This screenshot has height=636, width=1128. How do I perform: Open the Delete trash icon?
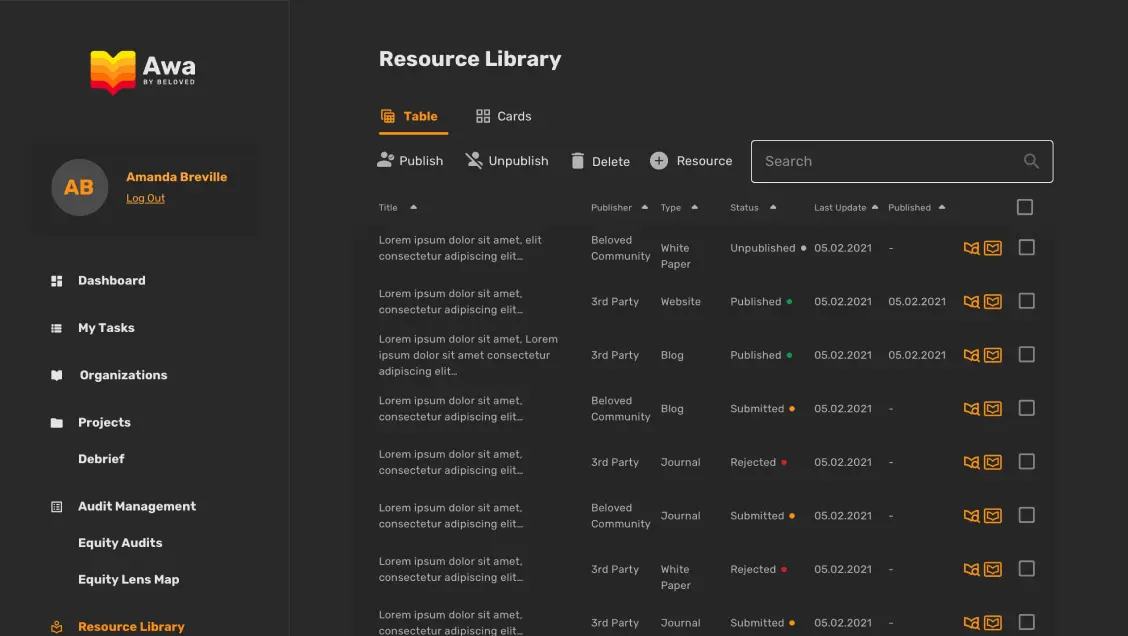pyautogui.click(x=578, y=160)
